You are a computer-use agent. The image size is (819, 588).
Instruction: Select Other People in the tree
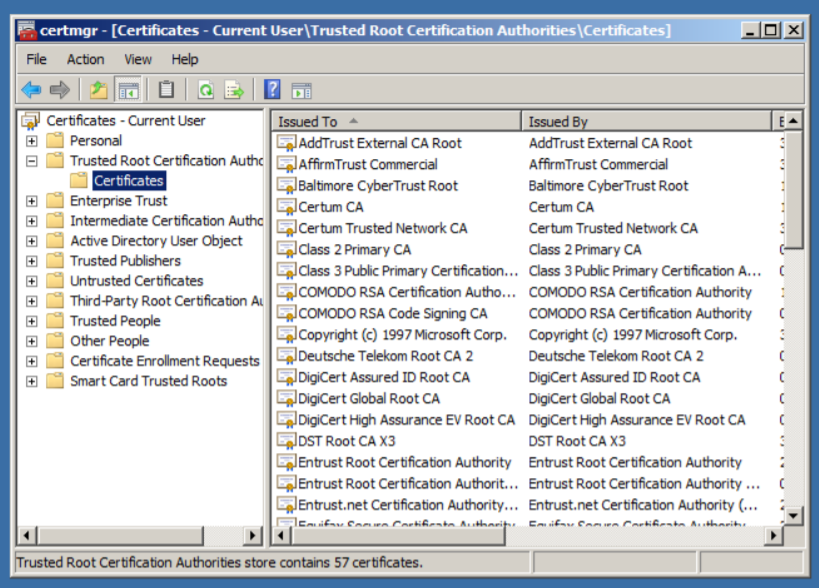point(110,341)
